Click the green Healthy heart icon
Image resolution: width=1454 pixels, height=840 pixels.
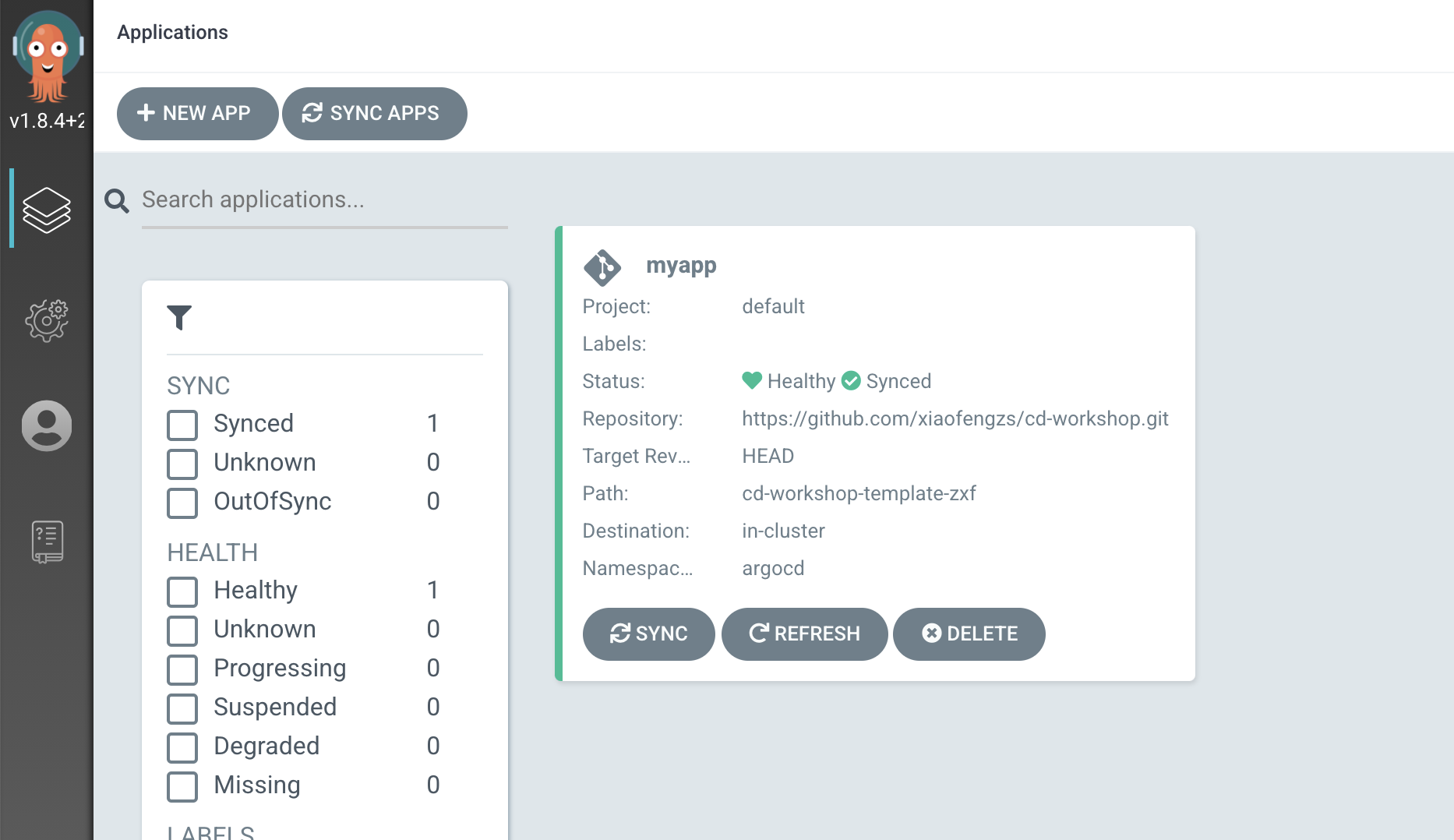click(x=752, y=380)
